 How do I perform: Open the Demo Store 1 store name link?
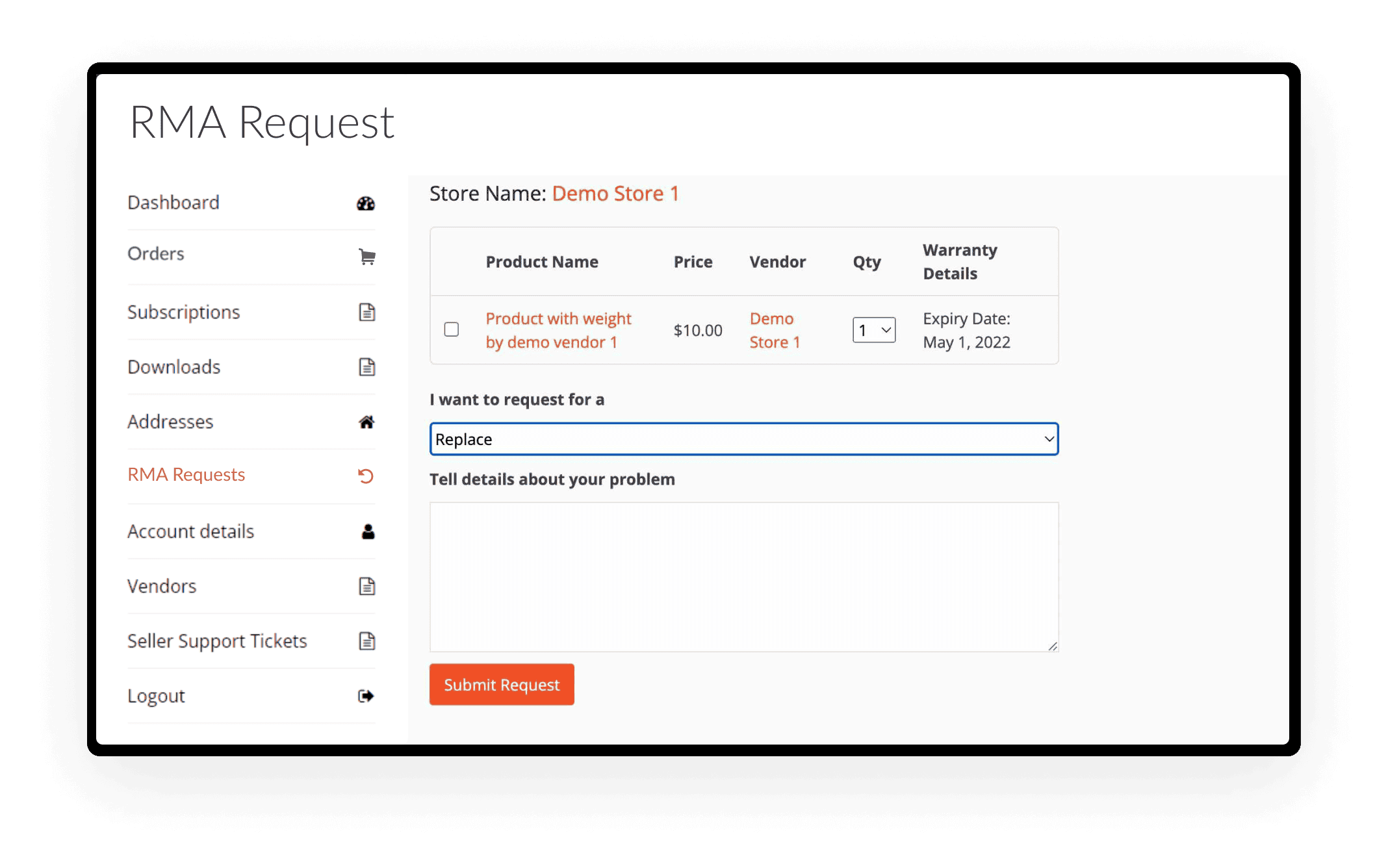[x=615, y=194]
